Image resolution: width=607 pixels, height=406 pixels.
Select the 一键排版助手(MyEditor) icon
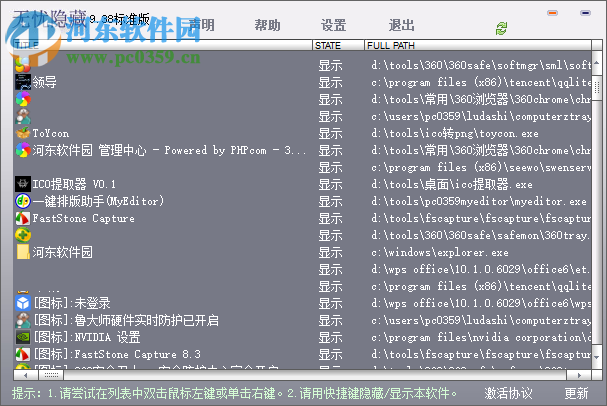click(x=23, y=201)
